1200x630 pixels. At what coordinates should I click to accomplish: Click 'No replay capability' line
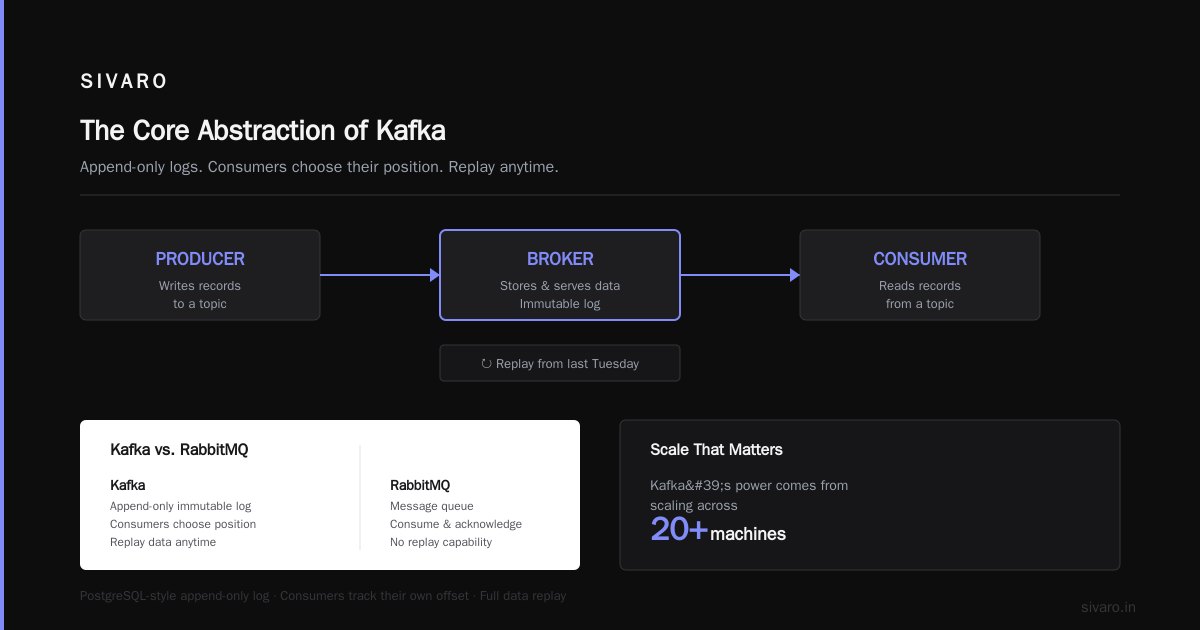[x=441, y=542]
